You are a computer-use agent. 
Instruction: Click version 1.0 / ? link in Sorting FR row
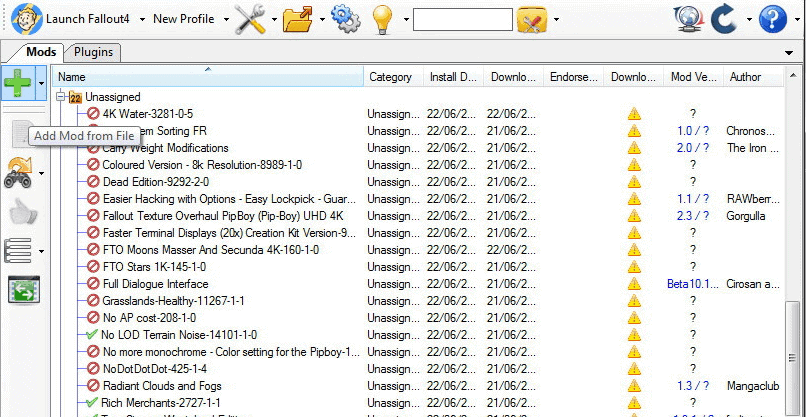[x=692, y=131]
